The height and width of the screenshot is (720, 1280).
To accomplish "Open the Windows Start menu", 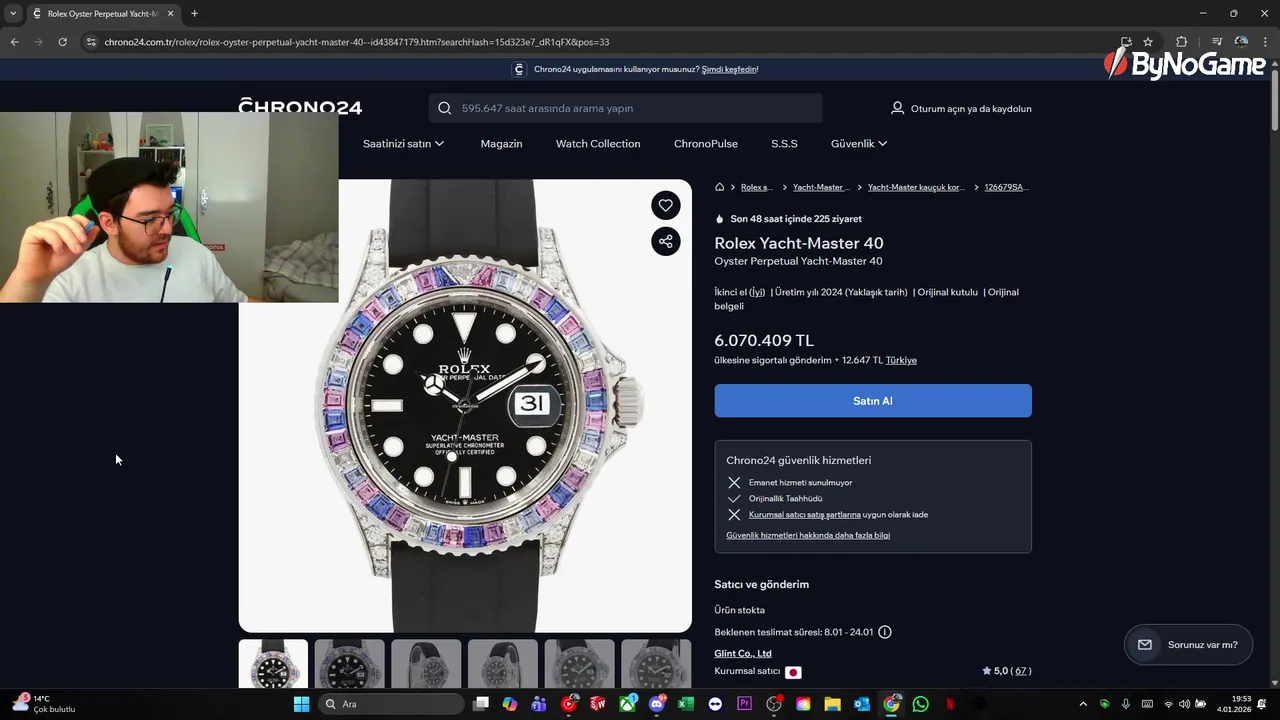I will pos(301,704).
